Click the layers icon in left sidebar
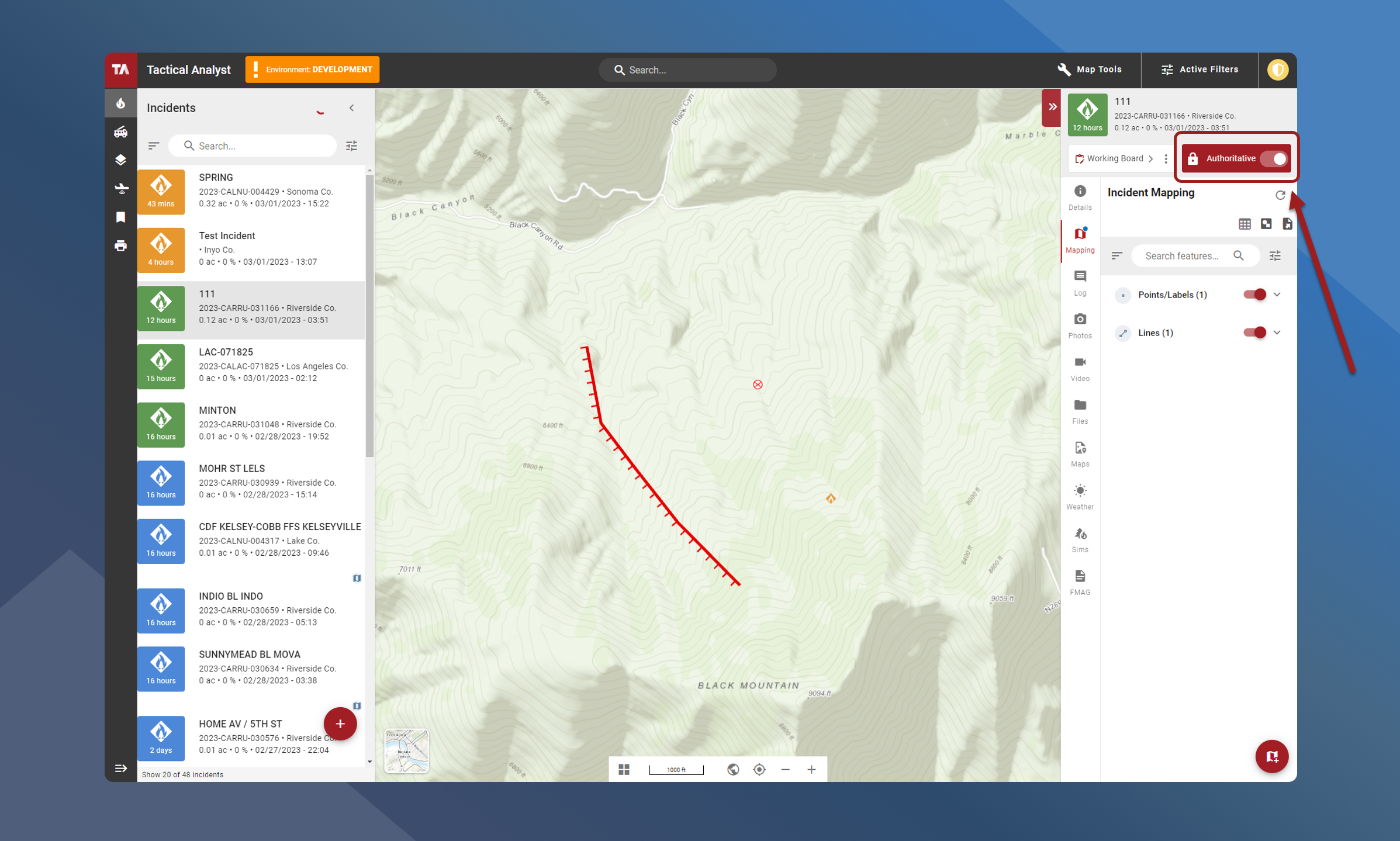 pos(121,160)
